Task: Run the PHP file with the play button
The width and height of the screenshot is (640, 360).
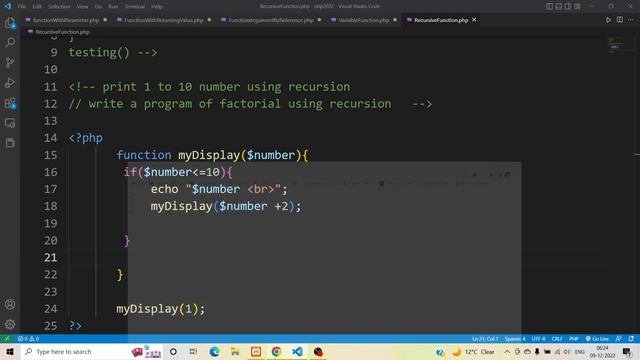Action: click(608, 20)
